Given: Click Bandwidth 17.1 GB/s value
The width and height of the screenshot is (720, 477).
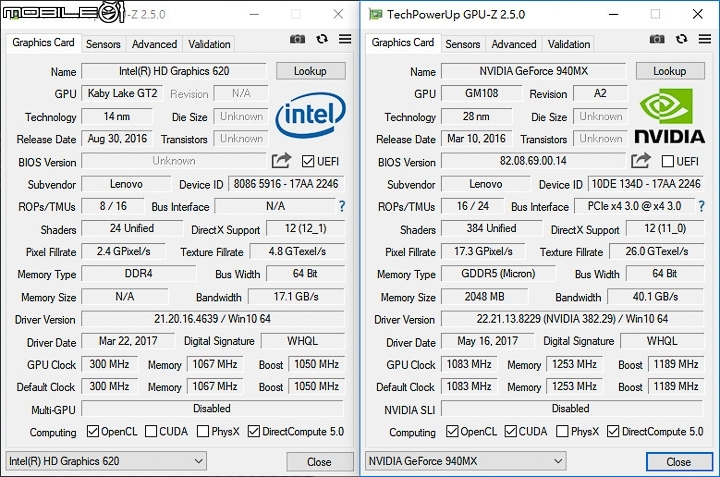Looking at the screenshot, I should coord(296,297).
